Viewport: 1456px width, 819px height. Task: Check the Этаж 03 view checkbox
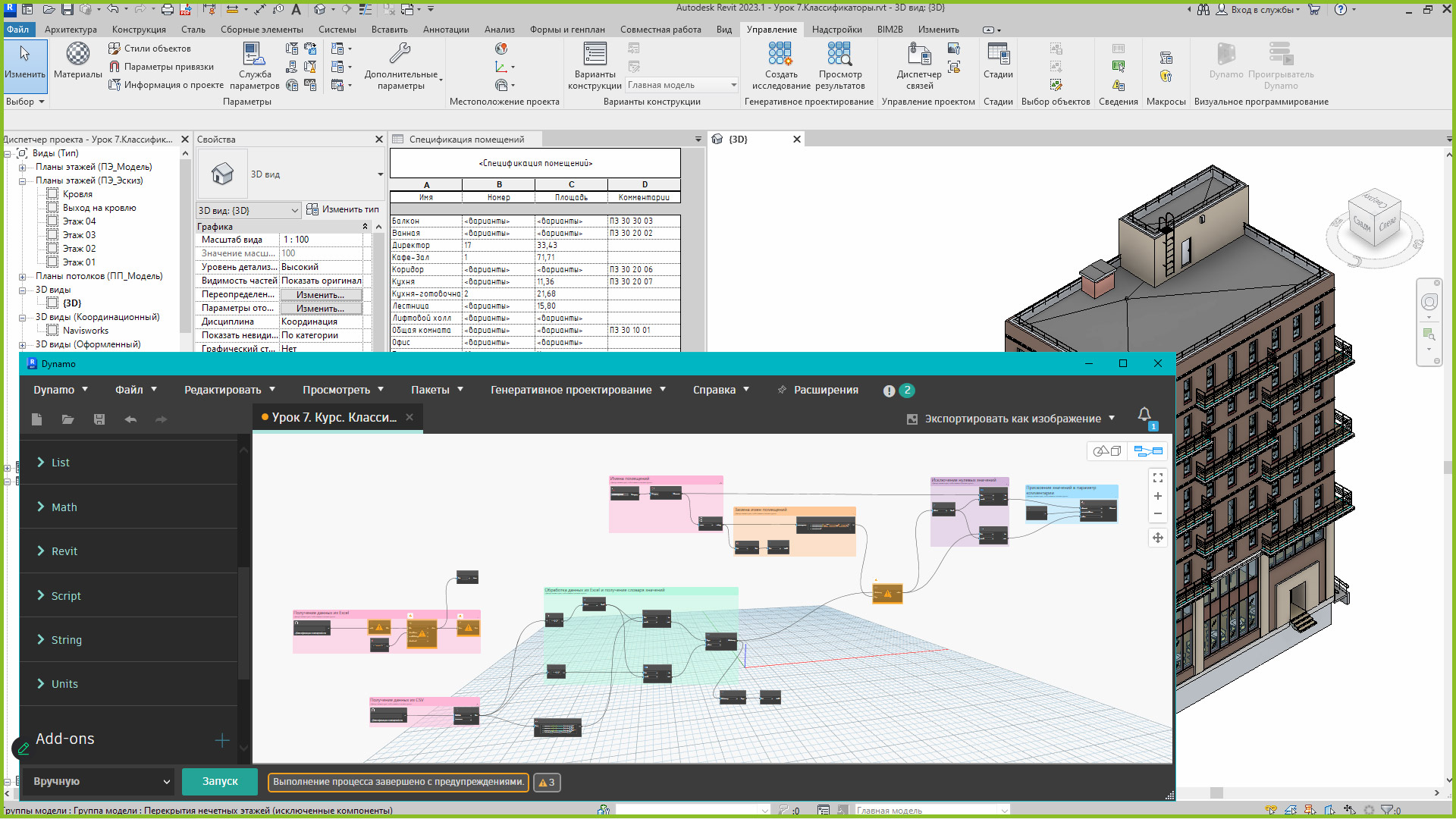click(52, 235)
